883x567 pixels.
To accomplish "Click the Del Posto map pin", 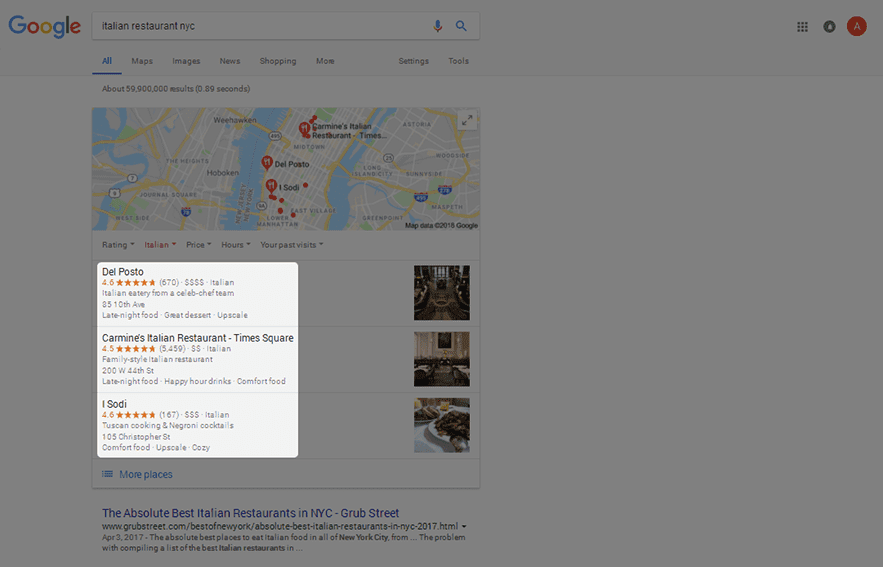I will pos(267,163).
